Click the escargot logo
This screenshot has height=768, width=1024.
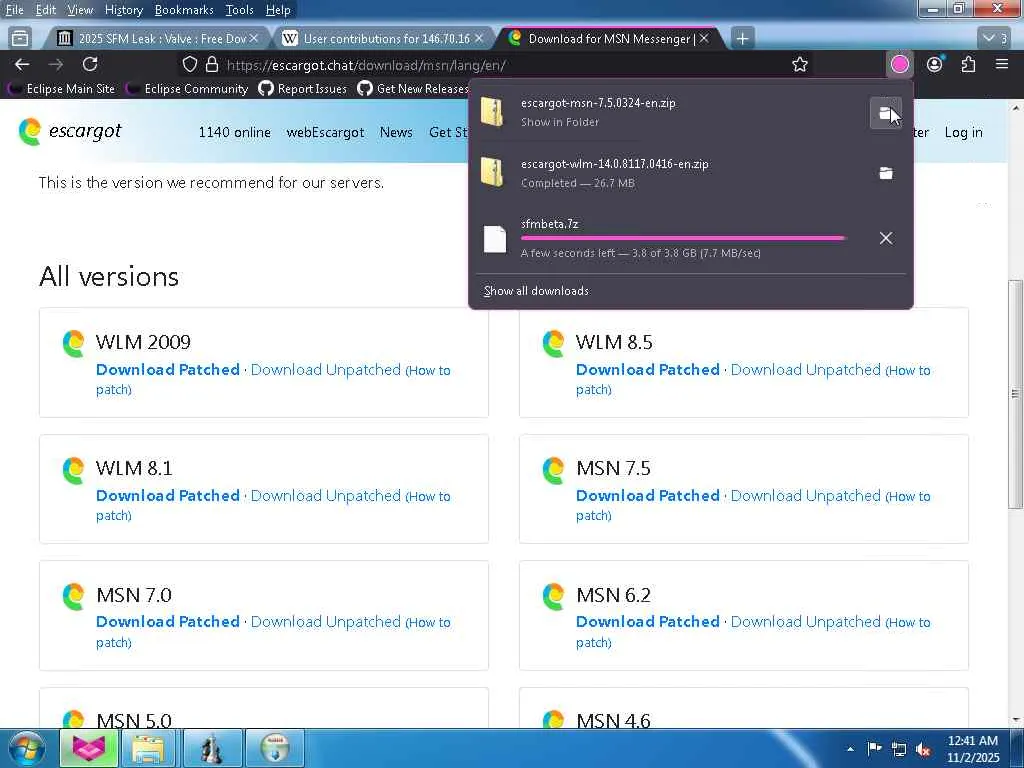[x=70, y=131]
